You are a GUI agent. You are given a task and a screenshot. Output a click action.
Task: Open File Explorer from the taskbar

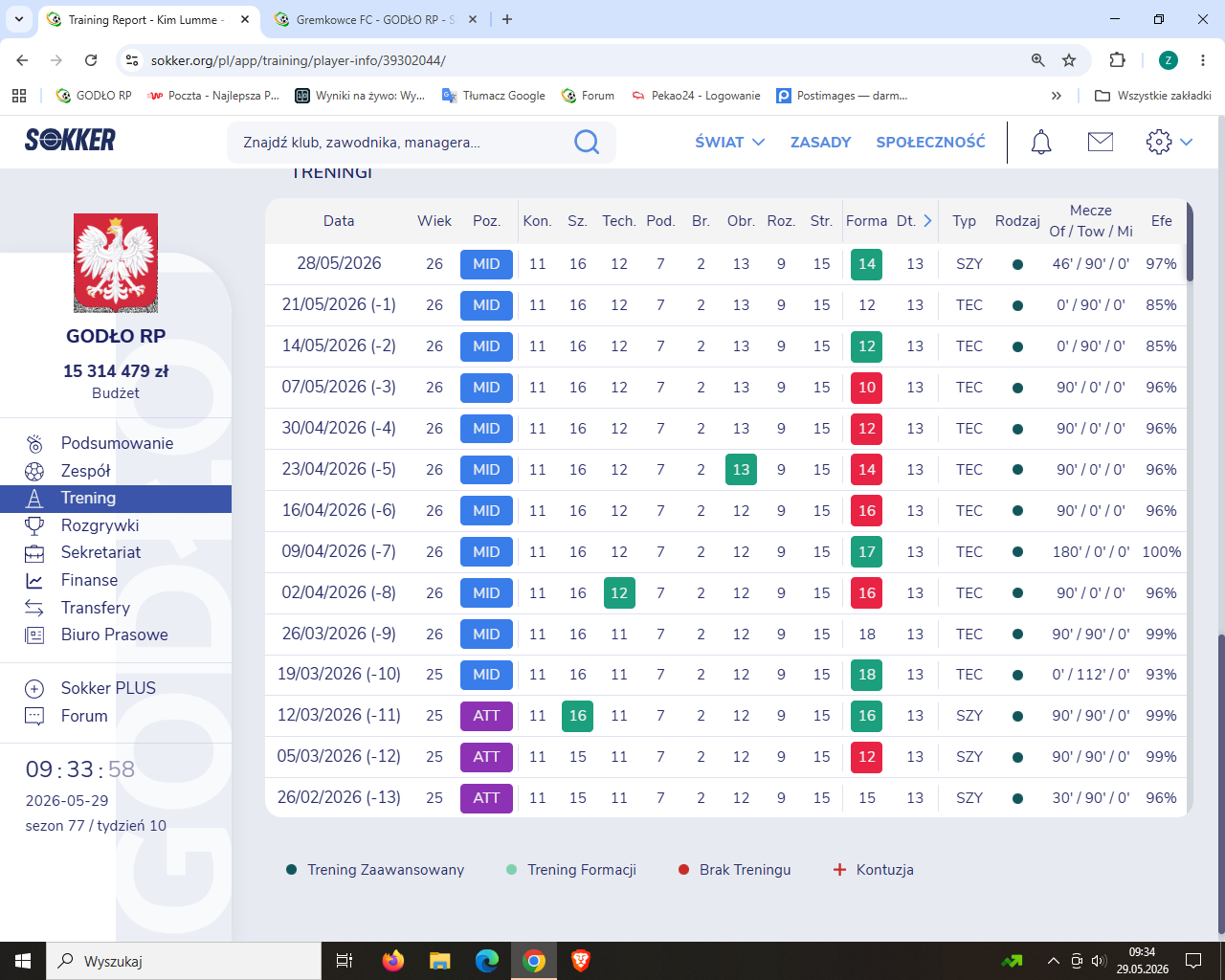coord(440,961)
